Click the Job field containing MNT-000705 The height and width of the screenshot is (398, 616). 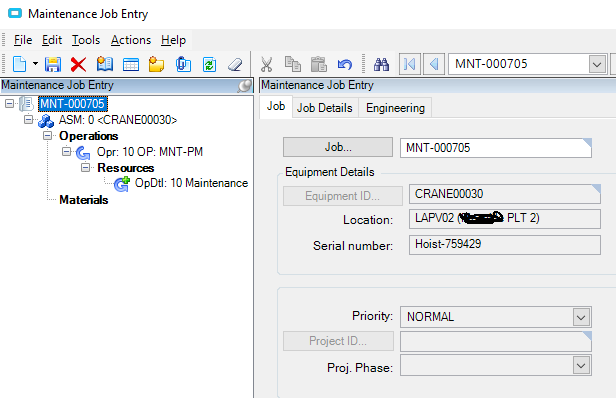496,148
